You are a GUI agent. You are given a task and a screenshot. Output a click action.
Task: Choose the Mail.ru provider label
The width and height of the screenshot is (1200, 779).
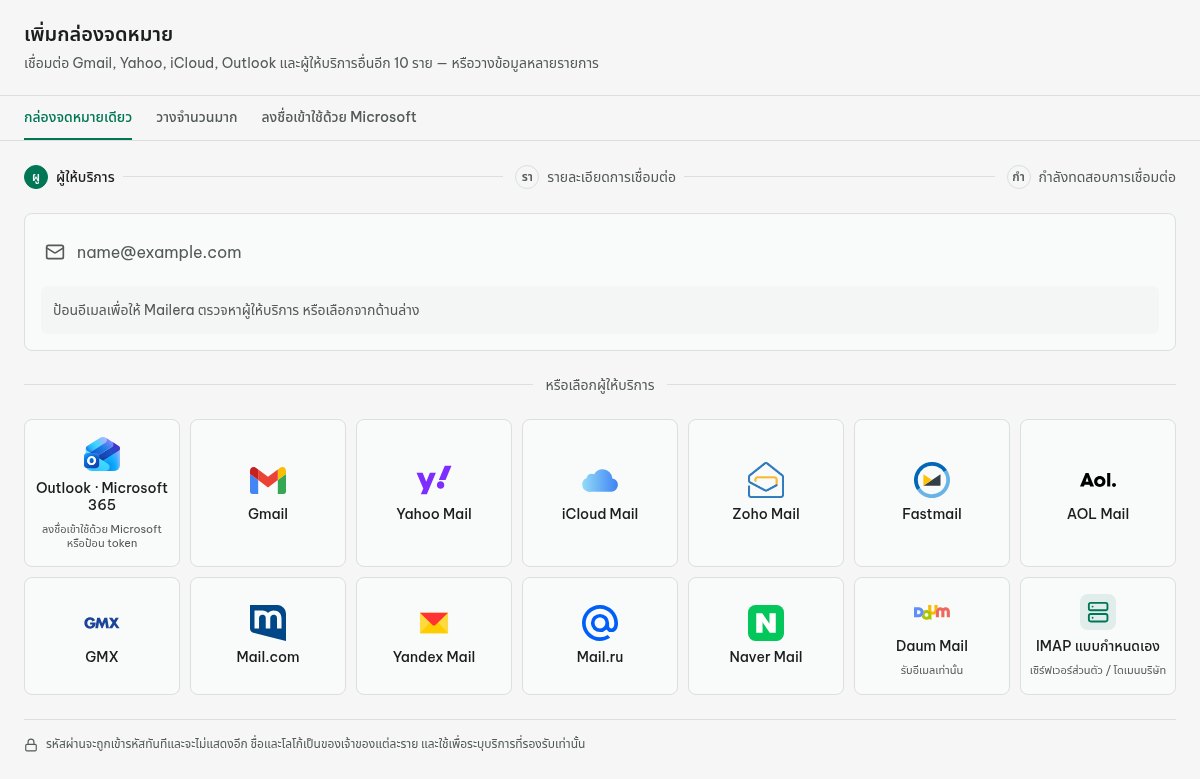click(x=600, y=657)
